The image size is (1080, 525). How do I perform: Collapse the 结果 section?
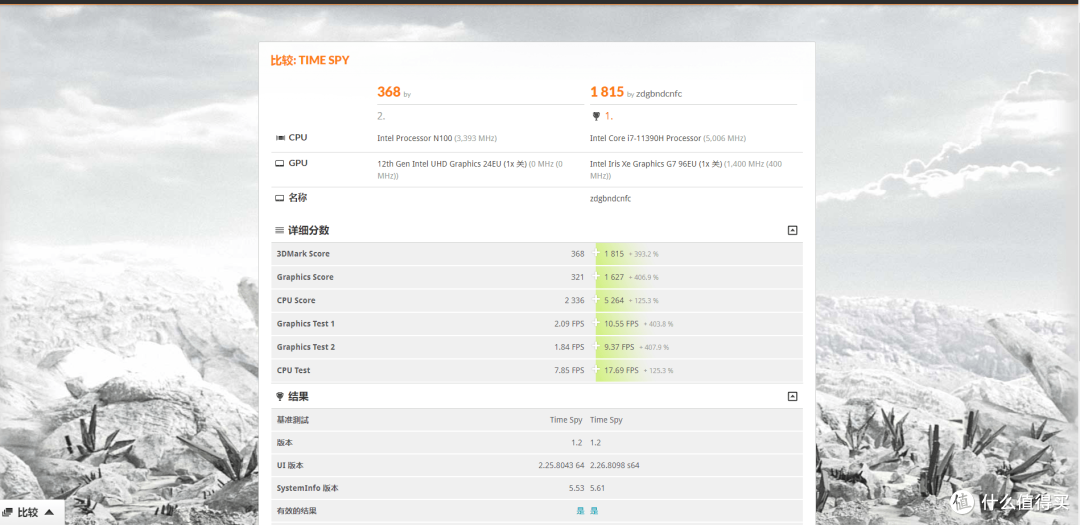tap(792, 396)
